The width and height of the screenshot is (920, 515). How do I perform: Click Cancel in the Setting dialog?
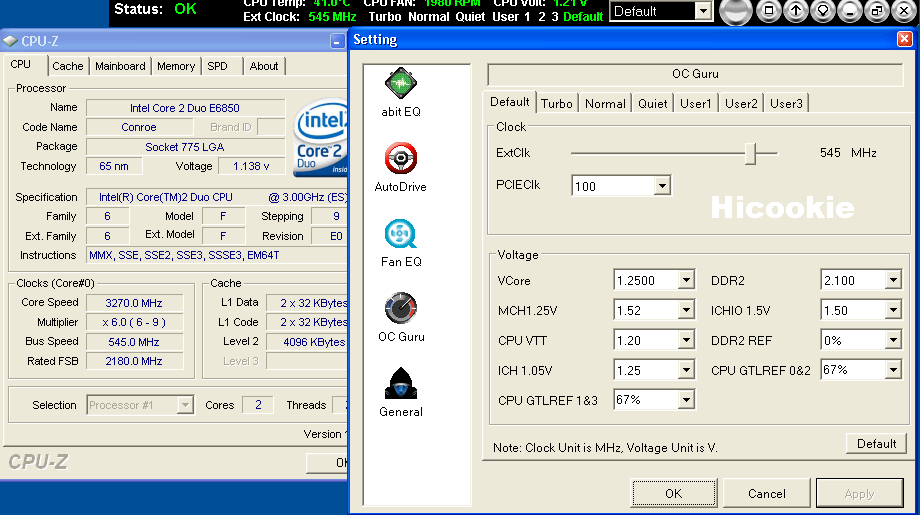(766, 493)
